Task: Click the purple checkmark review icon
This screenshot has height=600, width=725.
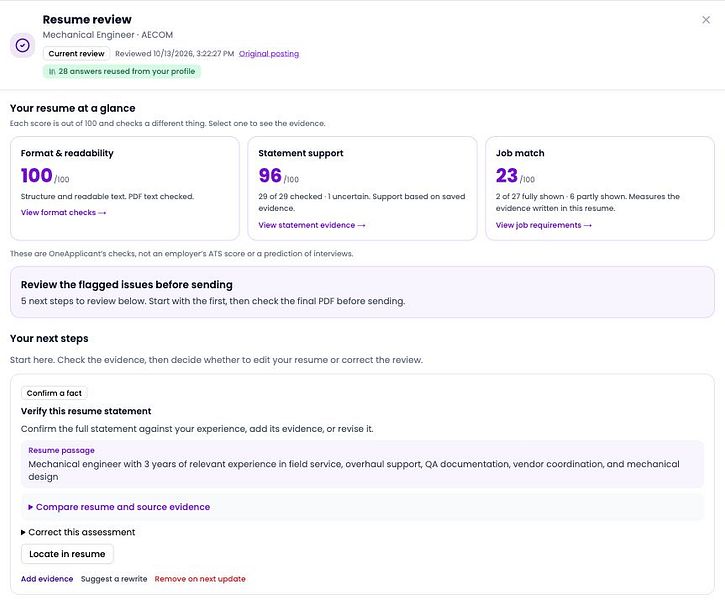Action: pos(23,45)
